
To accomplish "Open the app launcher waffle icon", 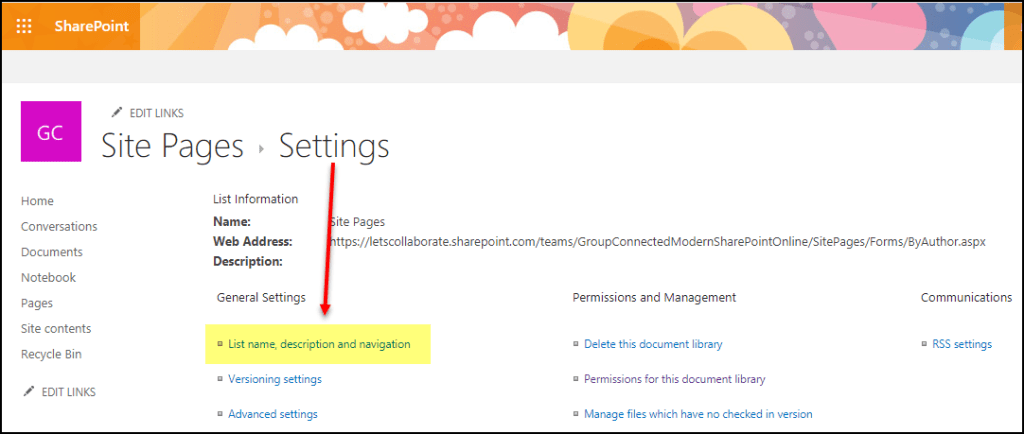I will [25, 26].
